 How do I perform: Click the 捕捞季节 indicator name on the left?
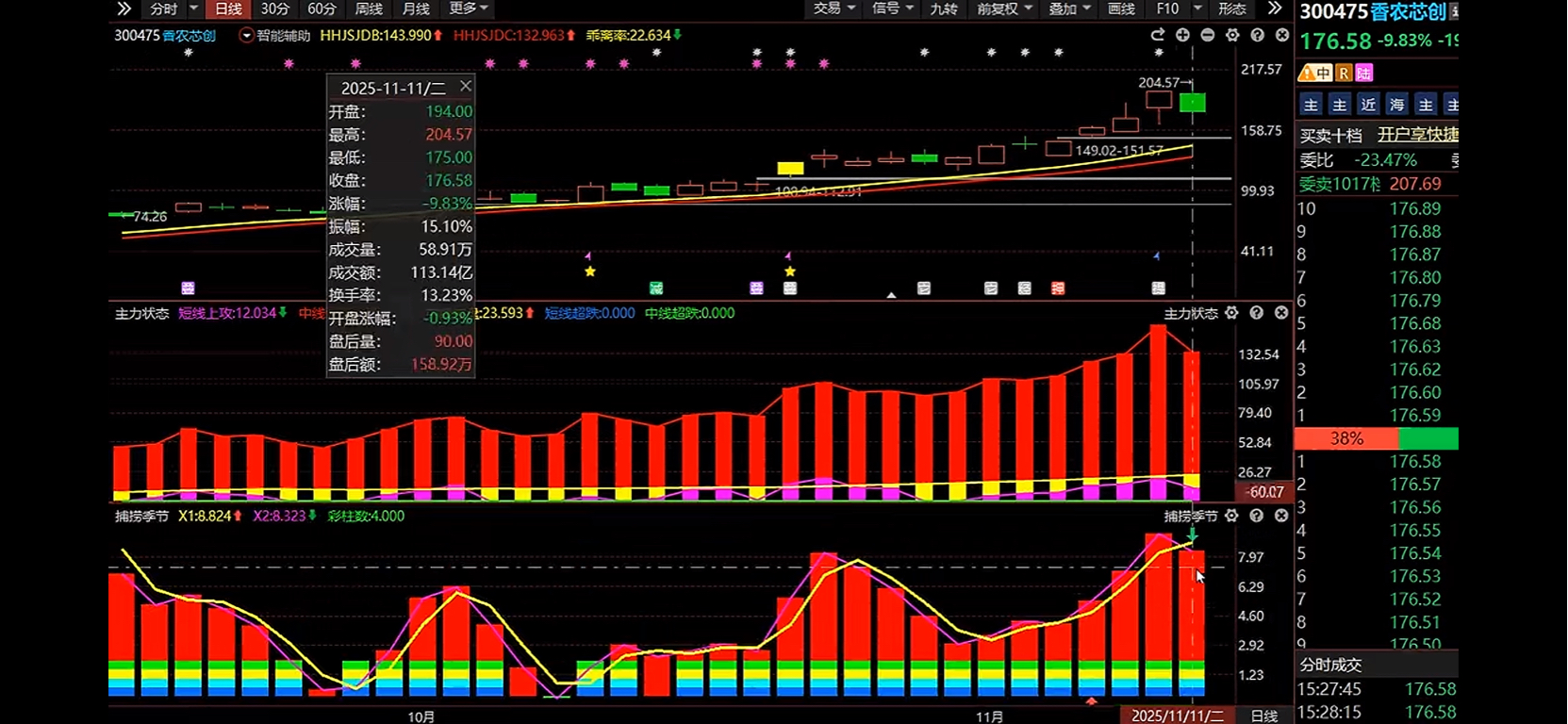click(141, 516)
